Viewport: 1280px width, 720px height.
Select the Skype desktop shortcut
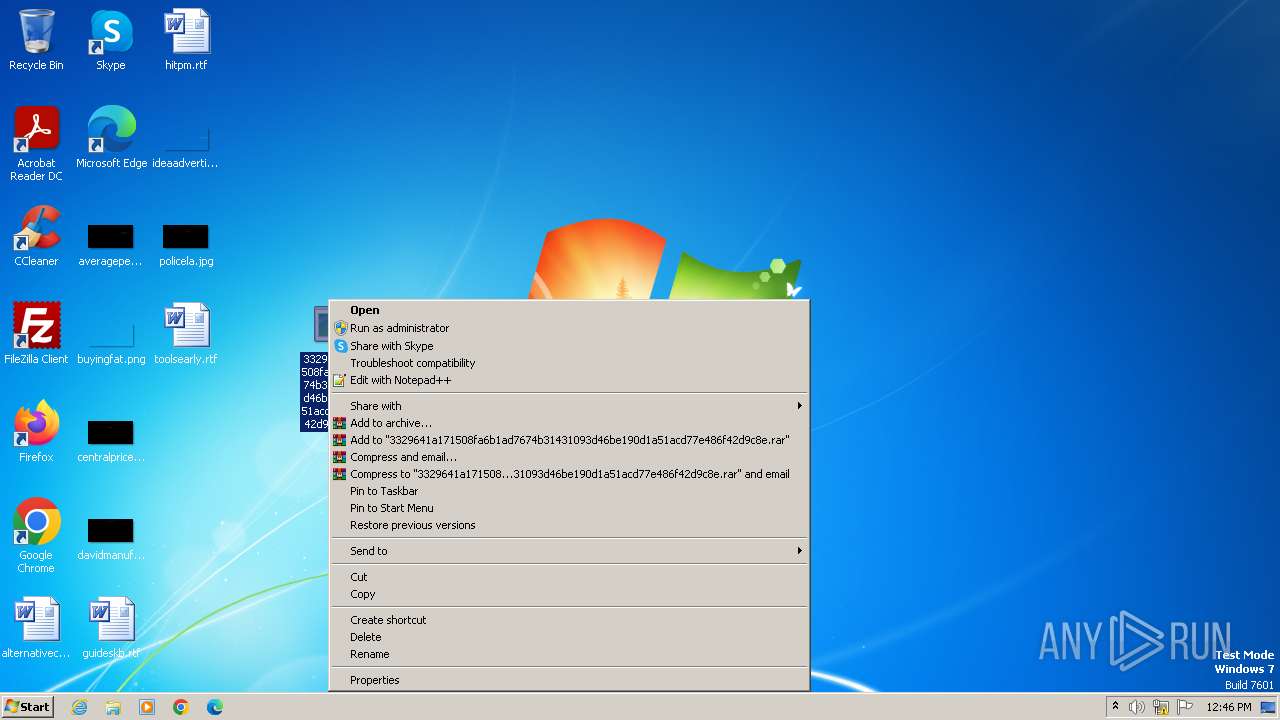tap(111, 40)
